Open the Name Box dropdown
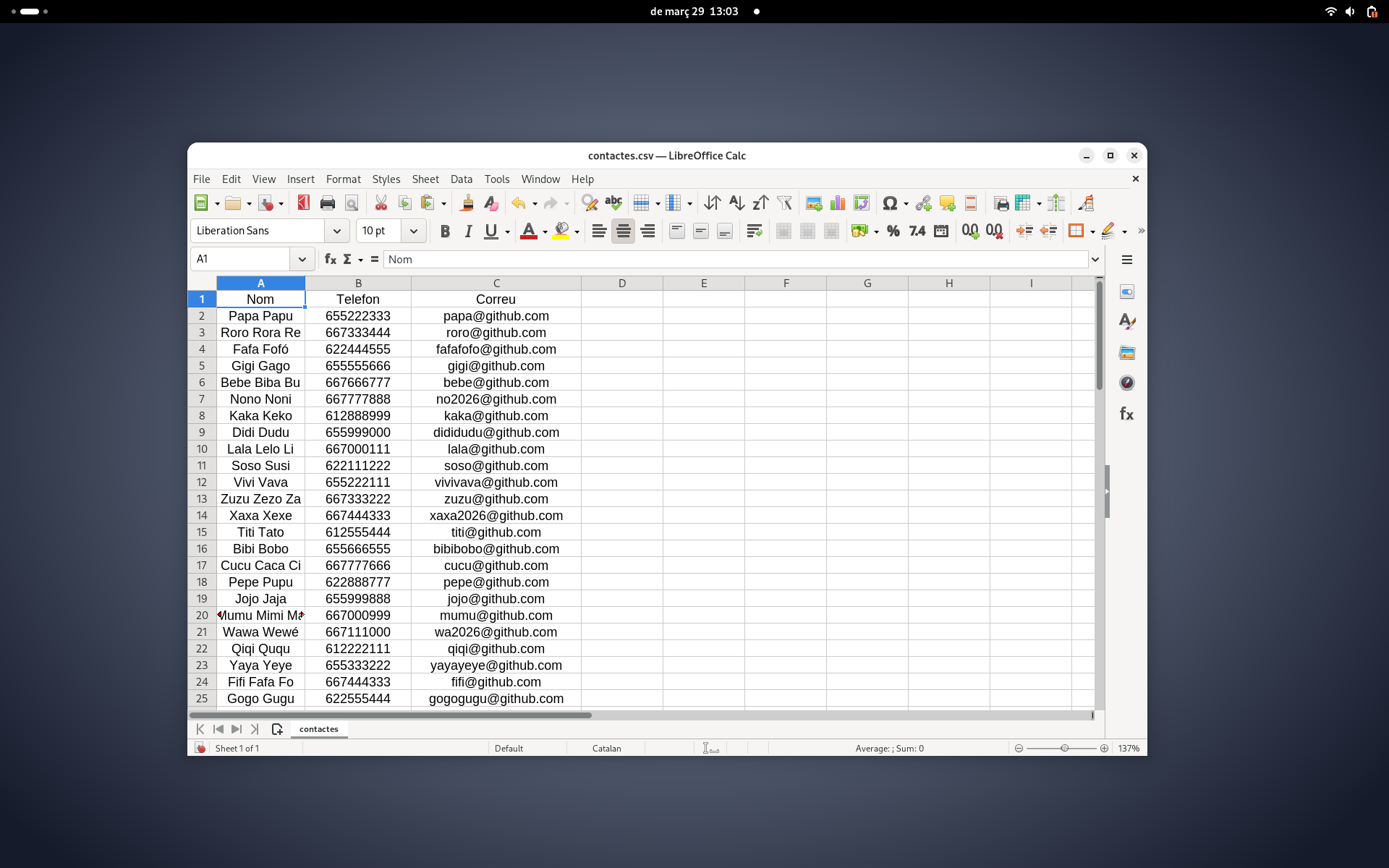Viewport: 1389px width, 868px height. click(302, 259)
